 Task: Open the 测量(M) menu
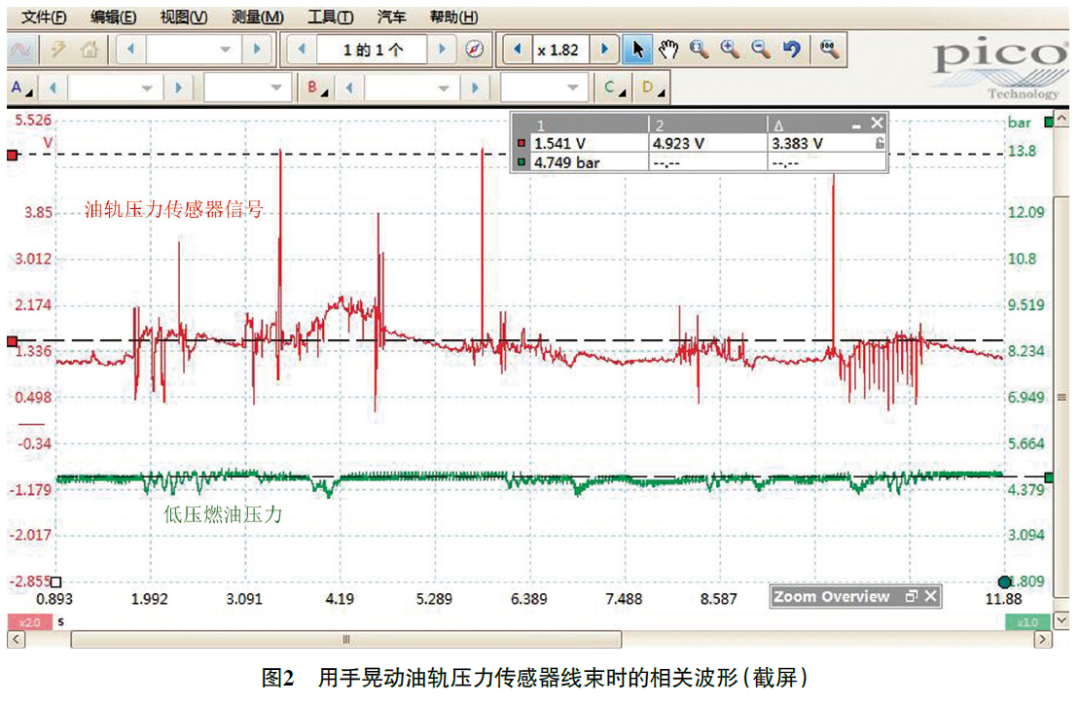pos(258,17)
